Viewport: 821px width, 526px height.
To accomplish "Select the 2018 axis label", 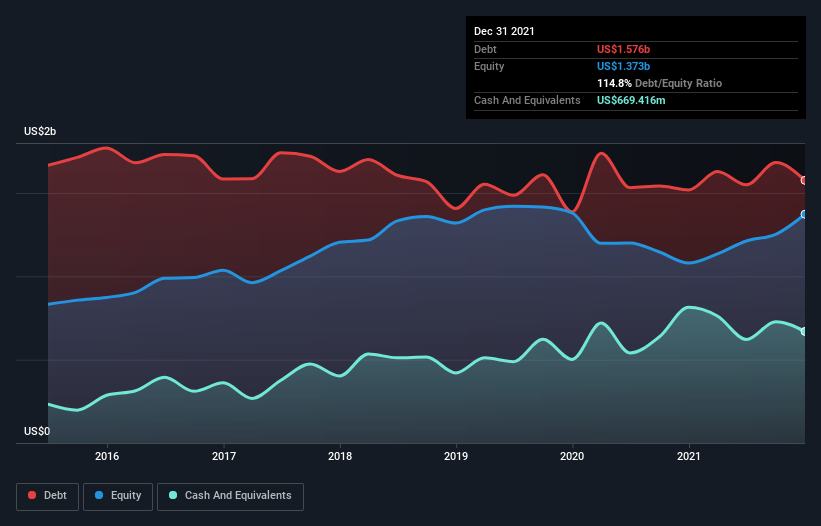I will pyautogui.click(x=340, y=456).
